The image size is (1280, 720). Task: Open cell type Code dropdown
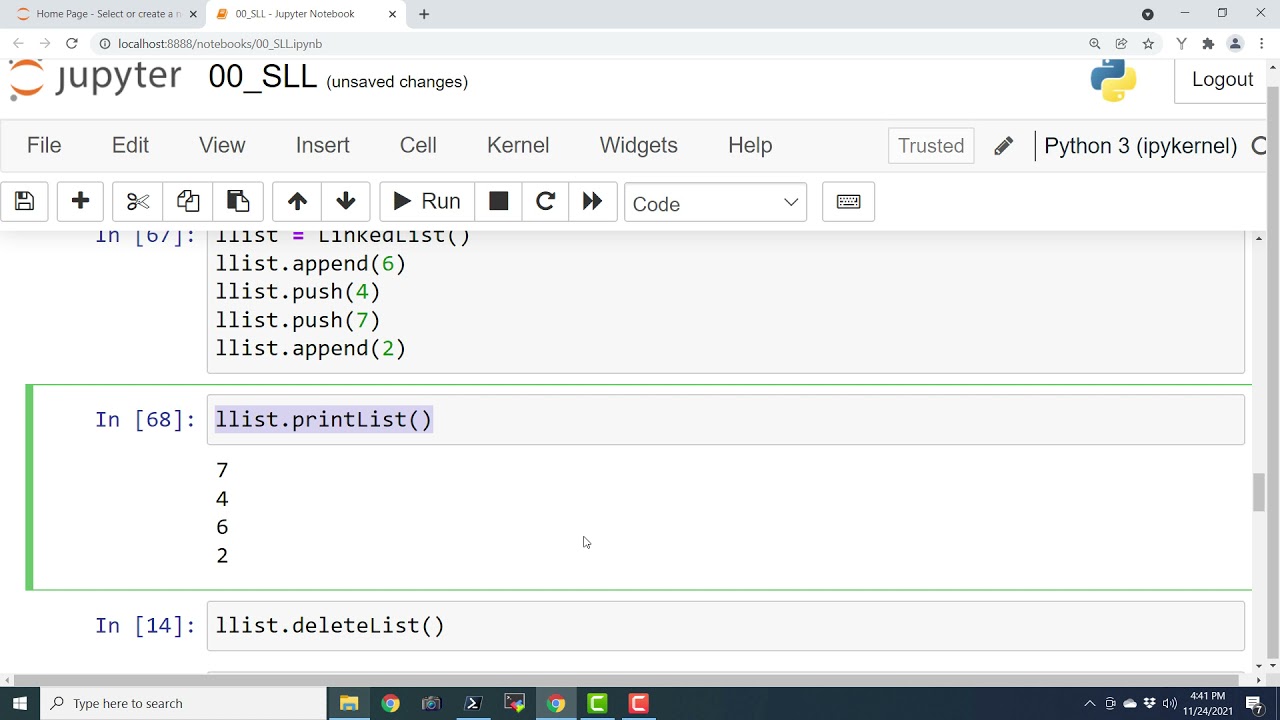click(x=715, y=203)
